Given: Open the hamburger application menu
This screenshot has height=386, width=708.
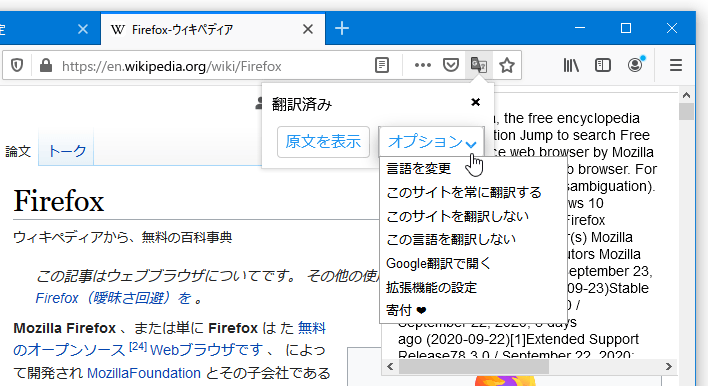Looking at the screenshot, I should [x=675, y=65].
